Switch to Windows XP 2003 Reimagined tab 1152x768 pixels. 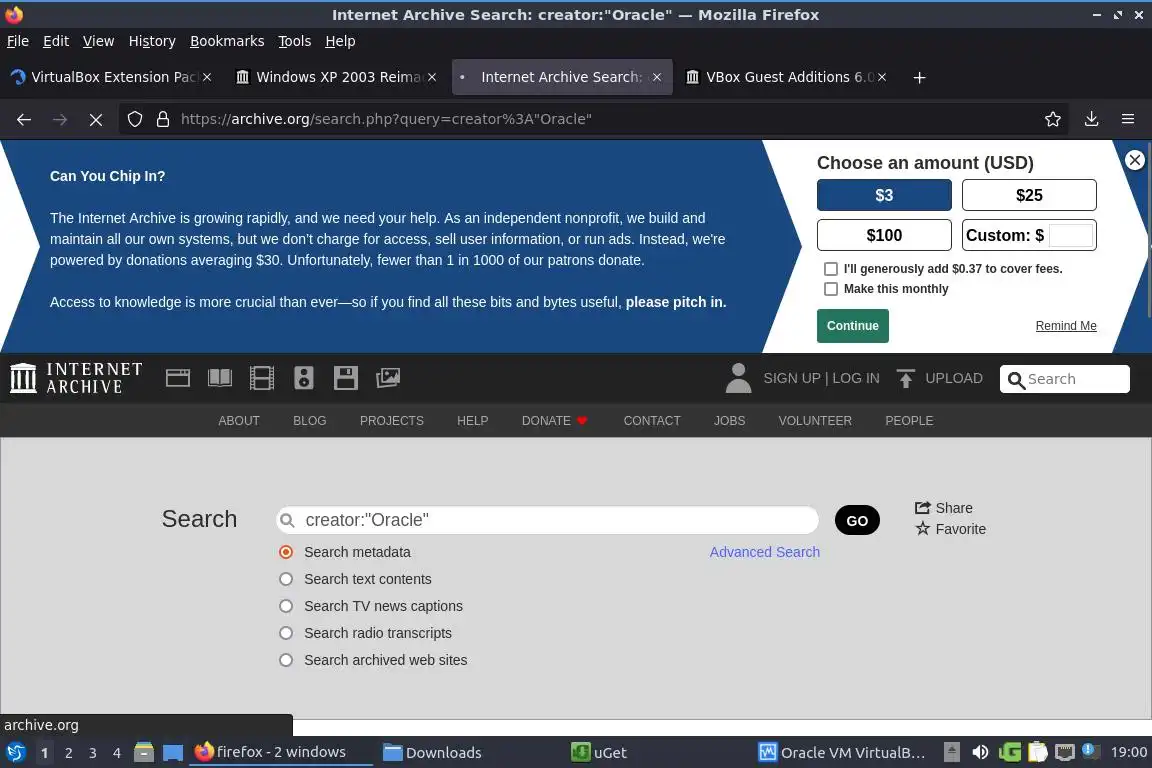point(334,77)
